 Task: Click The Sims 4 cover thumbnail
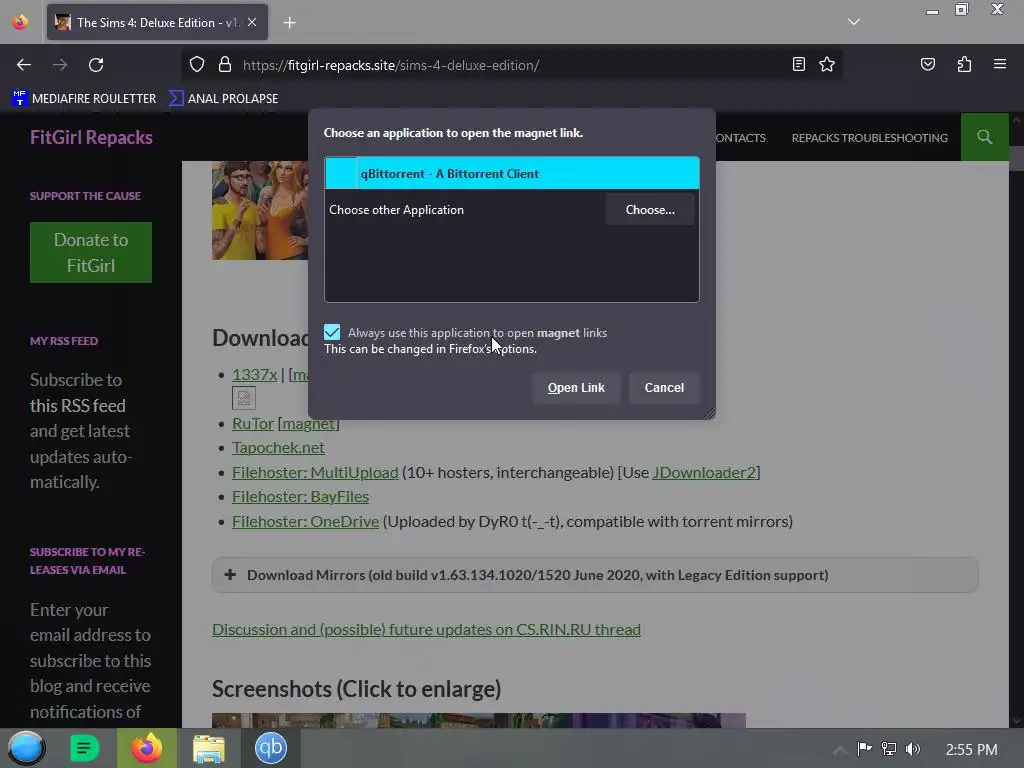pyautogui.click(x=260, y=210)
